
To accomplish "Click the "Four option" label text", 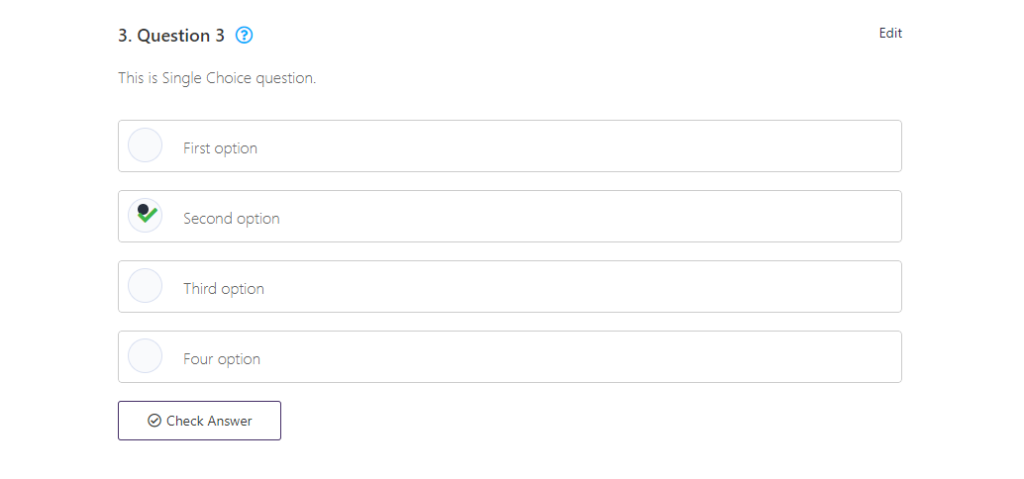I will [x=222, y=359].
